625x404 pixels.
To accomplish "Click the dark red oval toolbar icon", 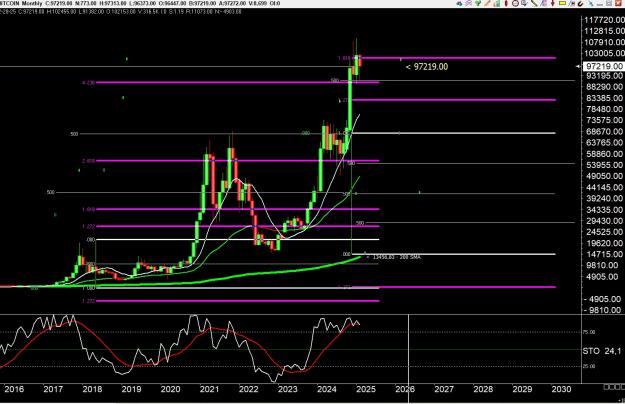I will pos(506,3).
